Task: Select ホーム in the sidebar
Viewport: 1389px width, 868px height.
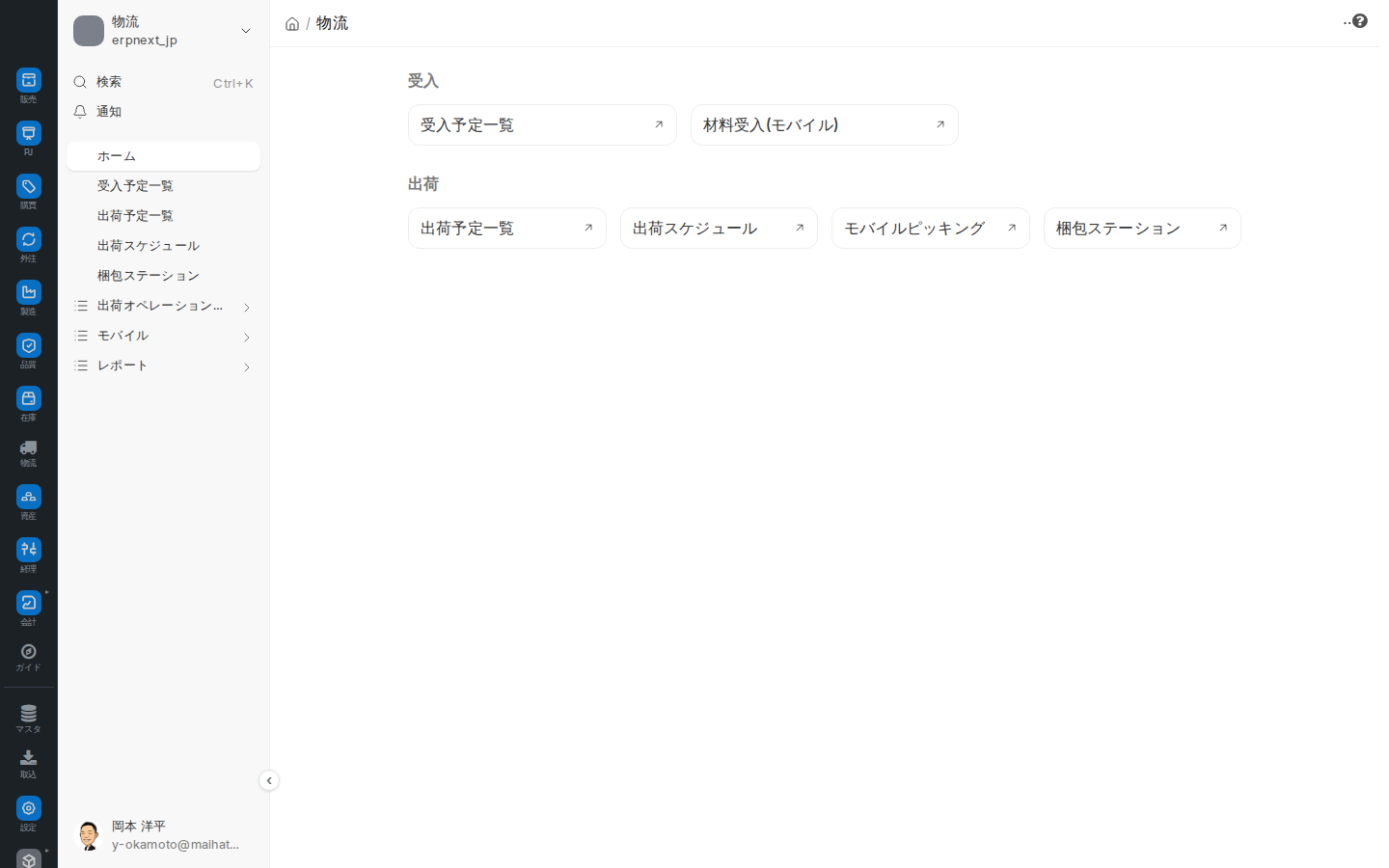Action: click(x=163, y=156)
